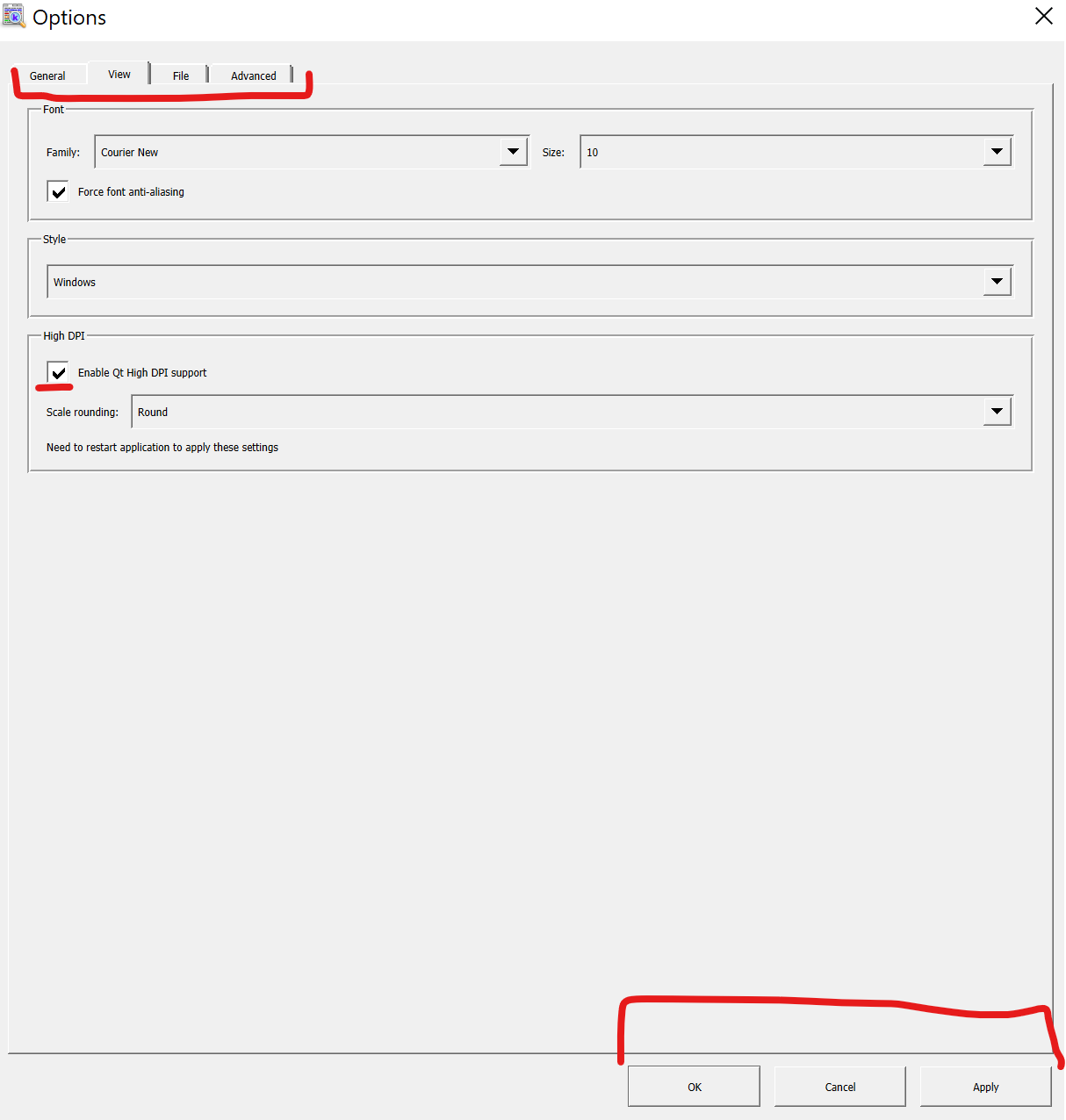Click the Options dialog title icon
Screen dimensions: 1066x1120
(14, 16)
